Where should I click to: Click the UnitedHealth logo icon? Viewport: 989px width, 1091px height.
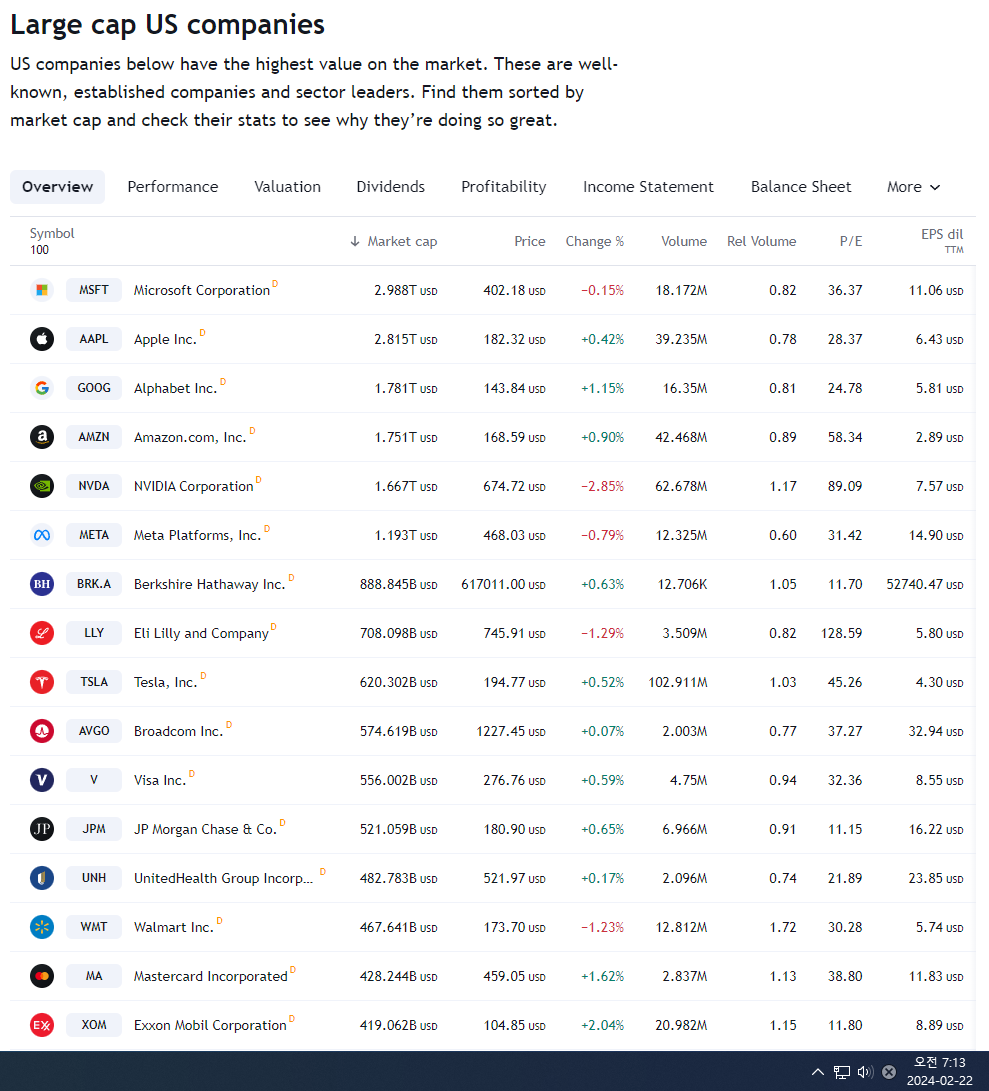pos(42,878)
